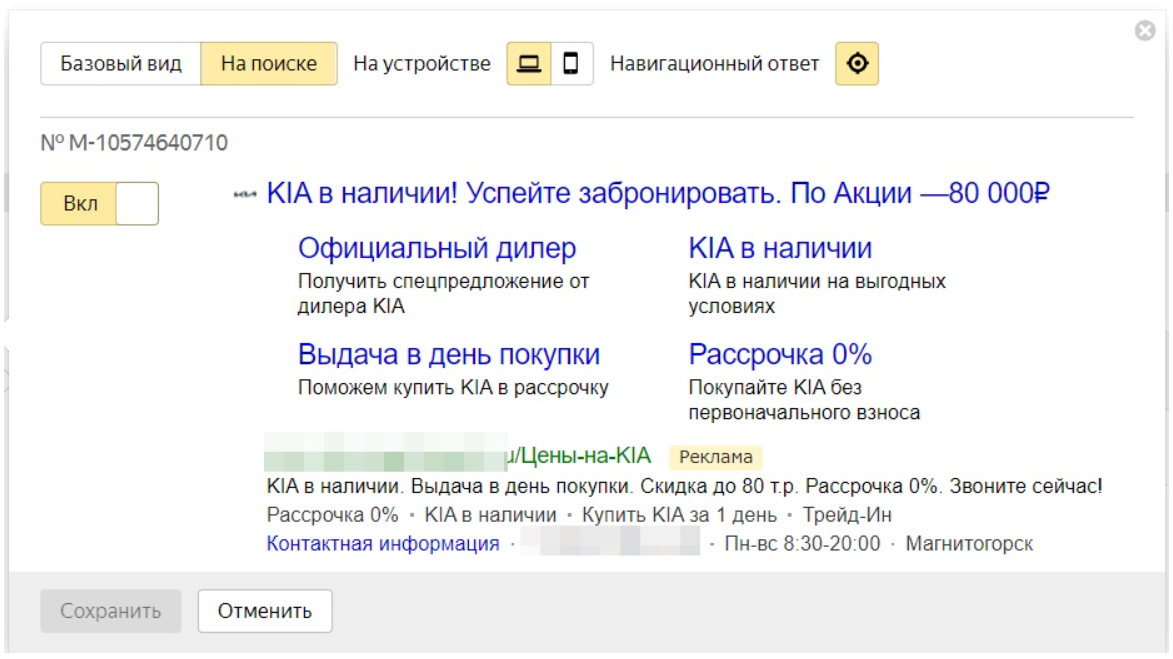Image resolution: width=1173 pixels, height=659 pixels.
Task: Switch to Базовый вид tab
Action: tap(120, 64)
